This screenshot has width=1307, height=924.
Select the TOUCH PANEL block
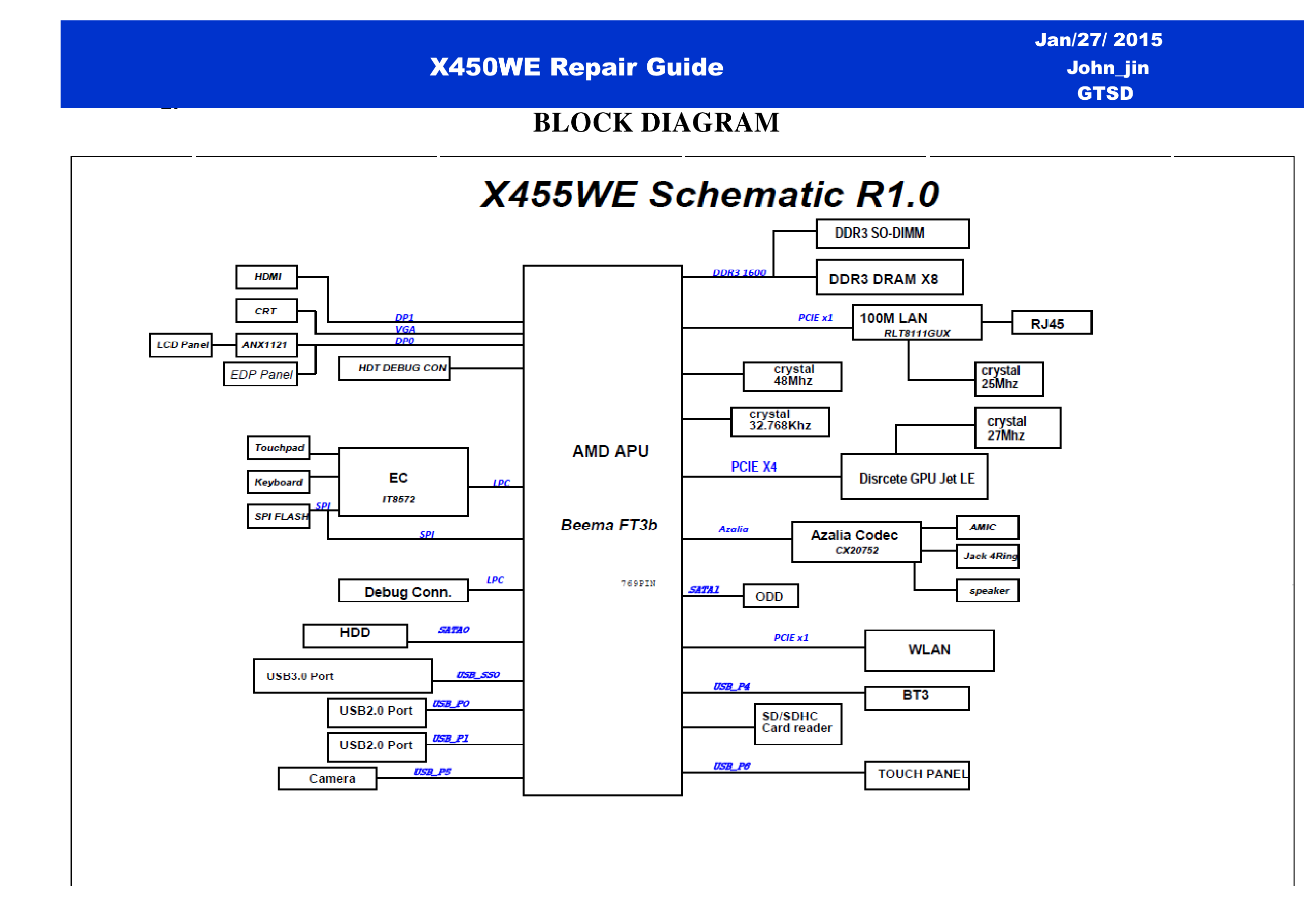(x=917, y=776)
